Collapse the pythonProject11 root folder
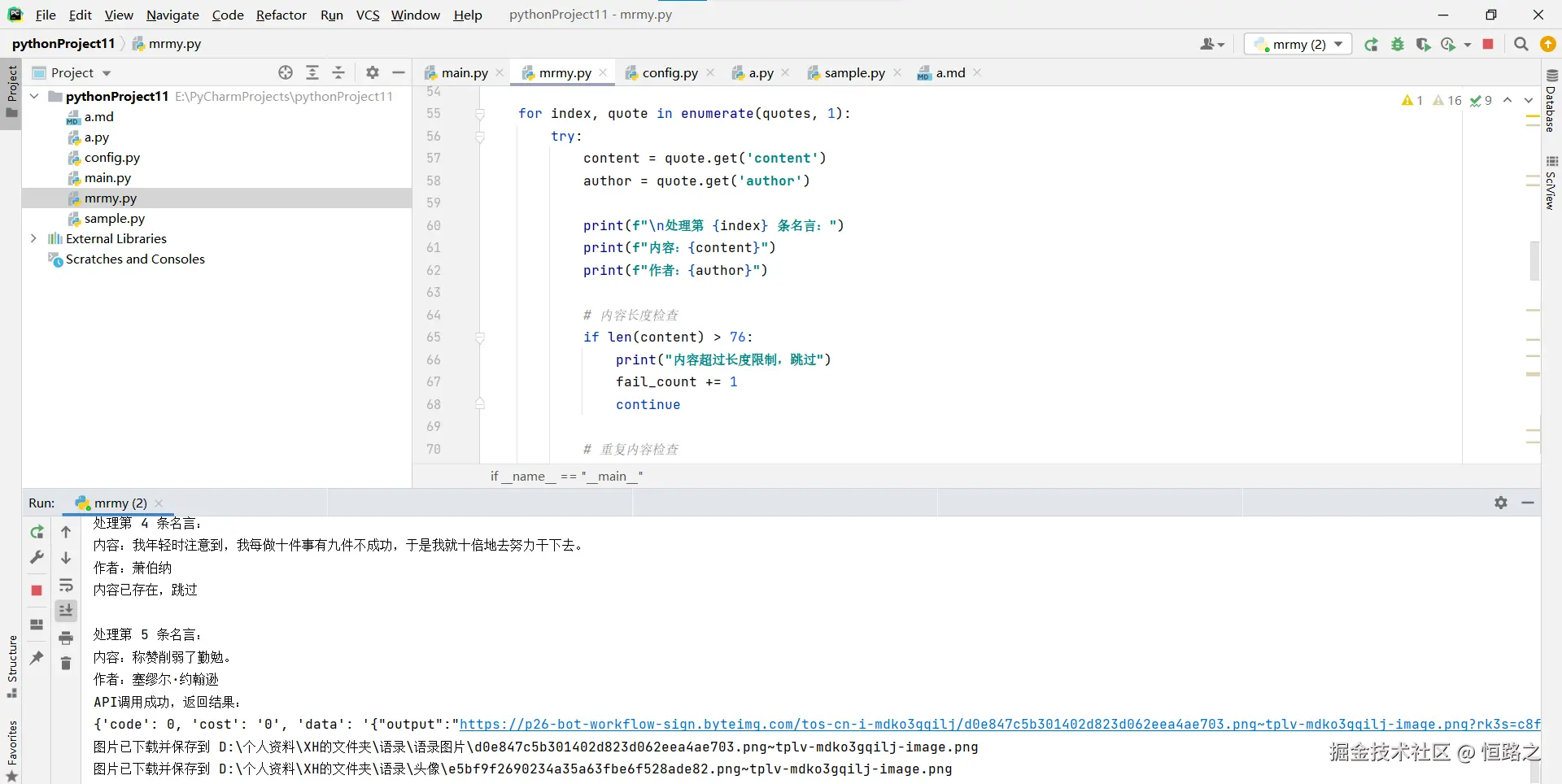Image resolution: width=1562 pixels, height=784 pixels. pyautogui.click(x=34, y=96)
